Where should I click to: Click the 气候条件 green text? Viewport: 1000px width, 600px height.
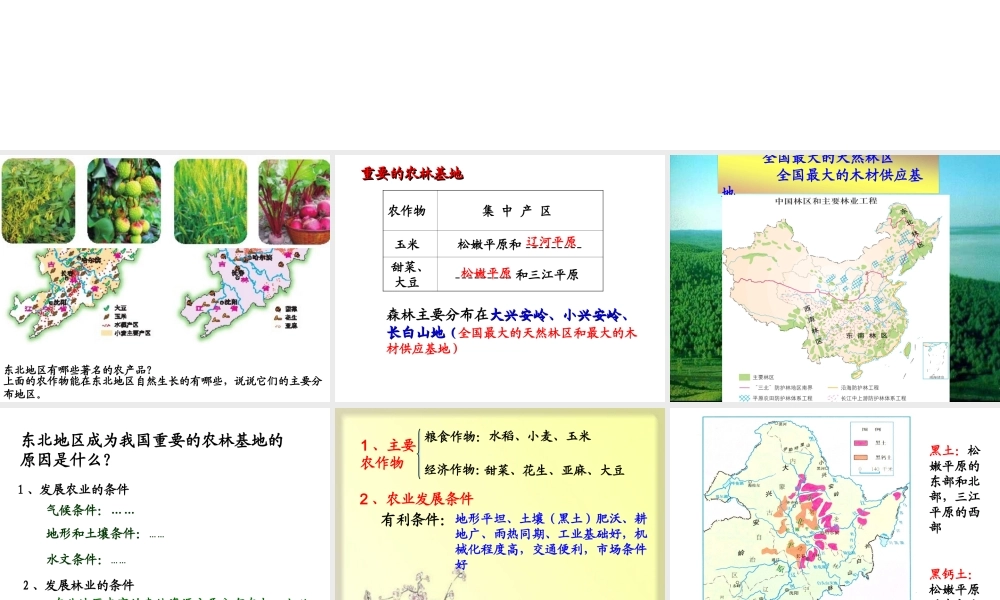pyautogui.click(x=74, y=510)
